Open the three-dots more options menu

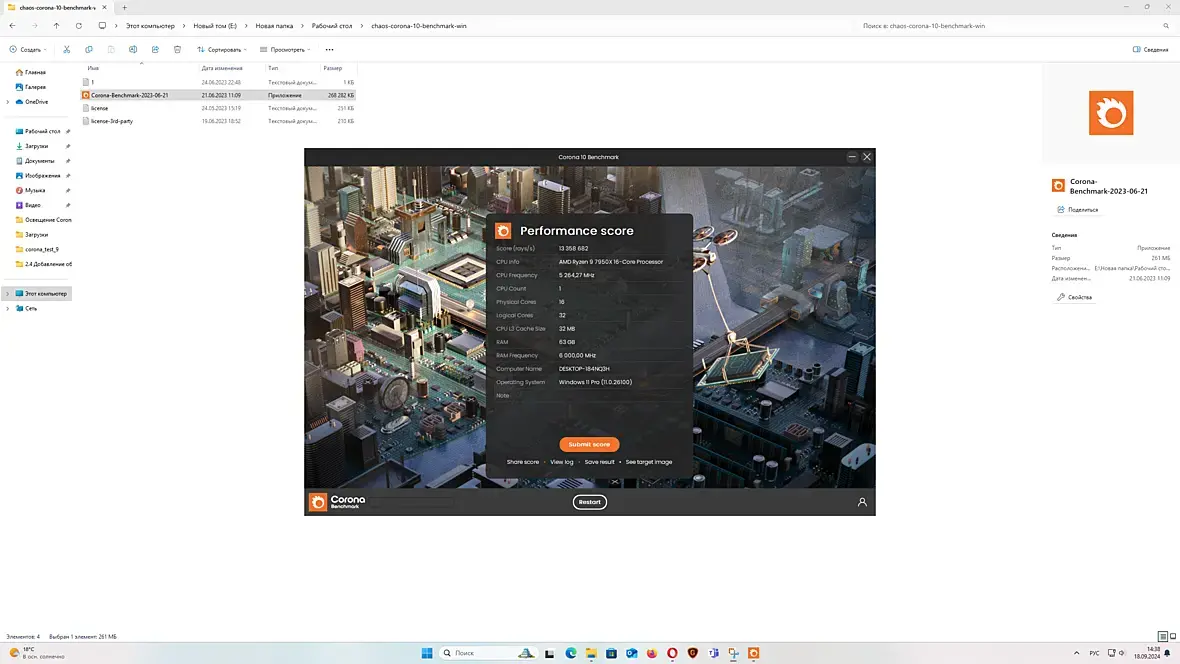[x=329, y=50]
